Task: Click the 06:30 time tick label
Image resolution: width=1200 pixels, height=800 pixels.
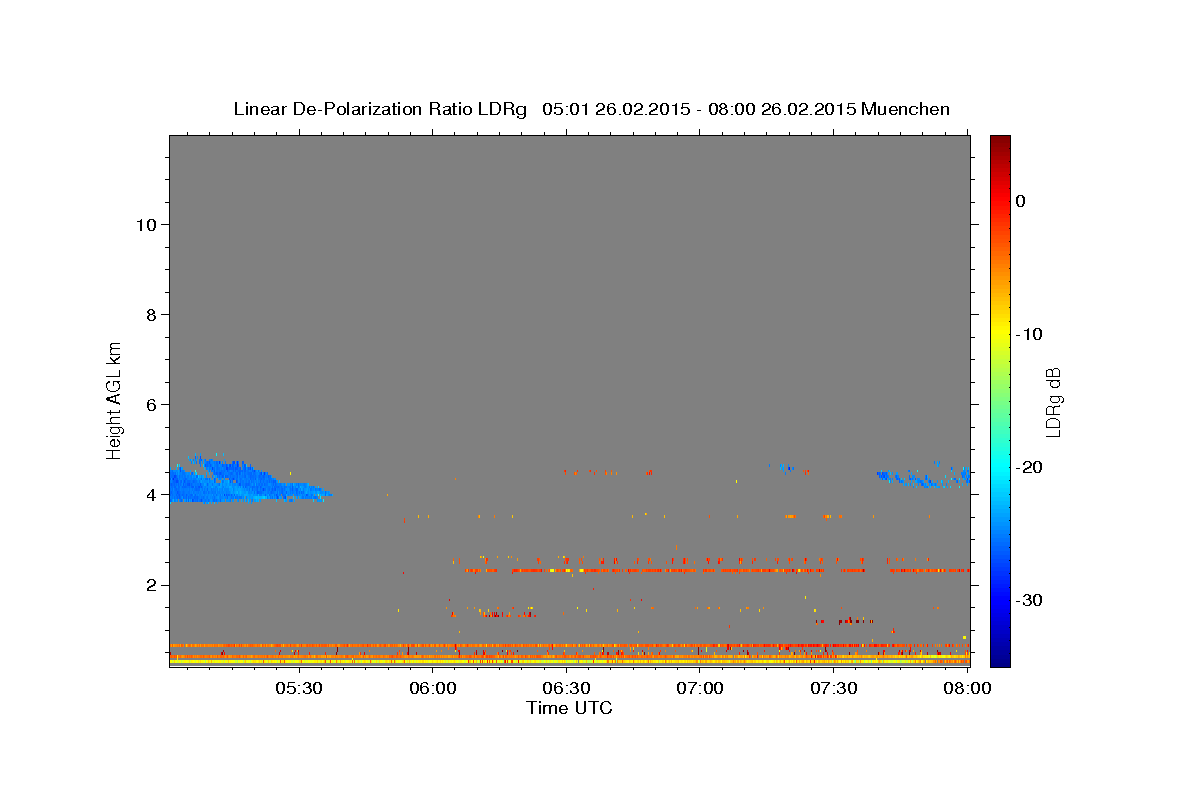Action: click(x=567, y=688)
